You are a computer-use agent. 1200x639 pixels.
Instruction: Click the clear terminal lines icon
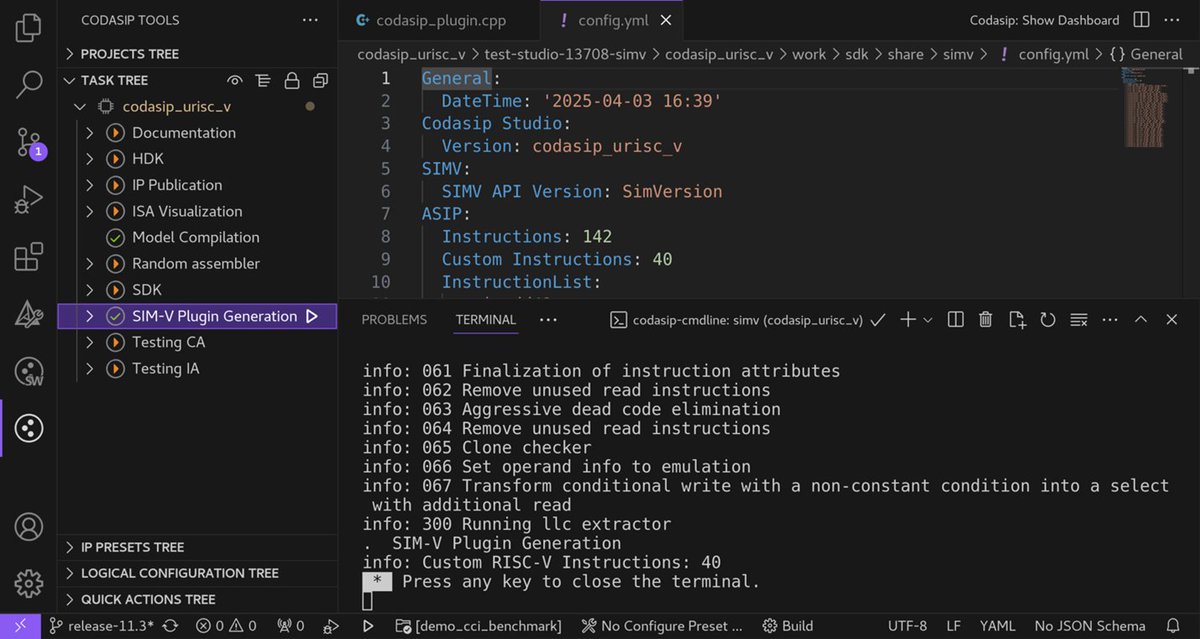click(x=1079, y=320)
